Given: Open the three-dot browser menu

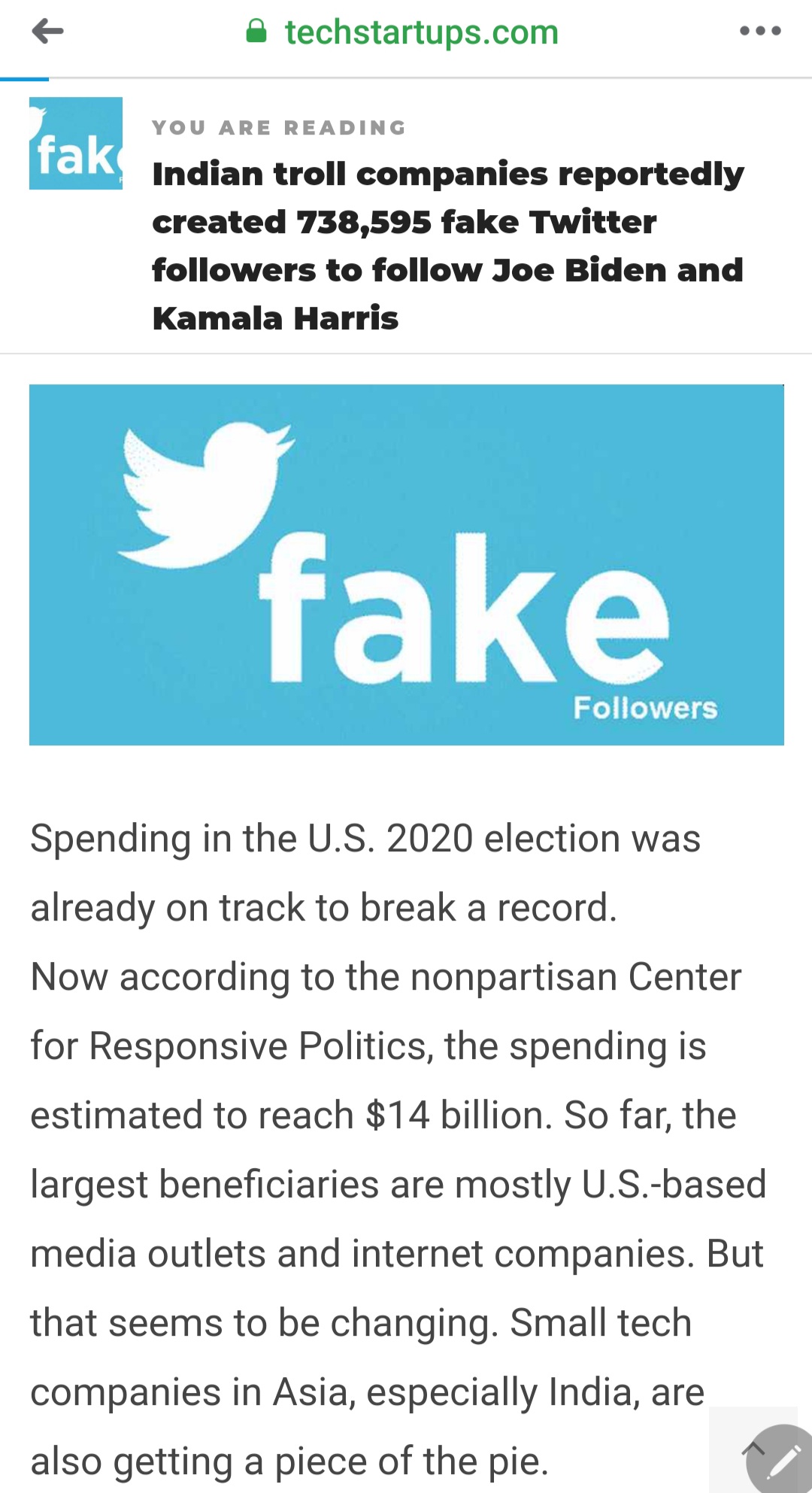Looking at the screenshot, I should pos(760,32).
